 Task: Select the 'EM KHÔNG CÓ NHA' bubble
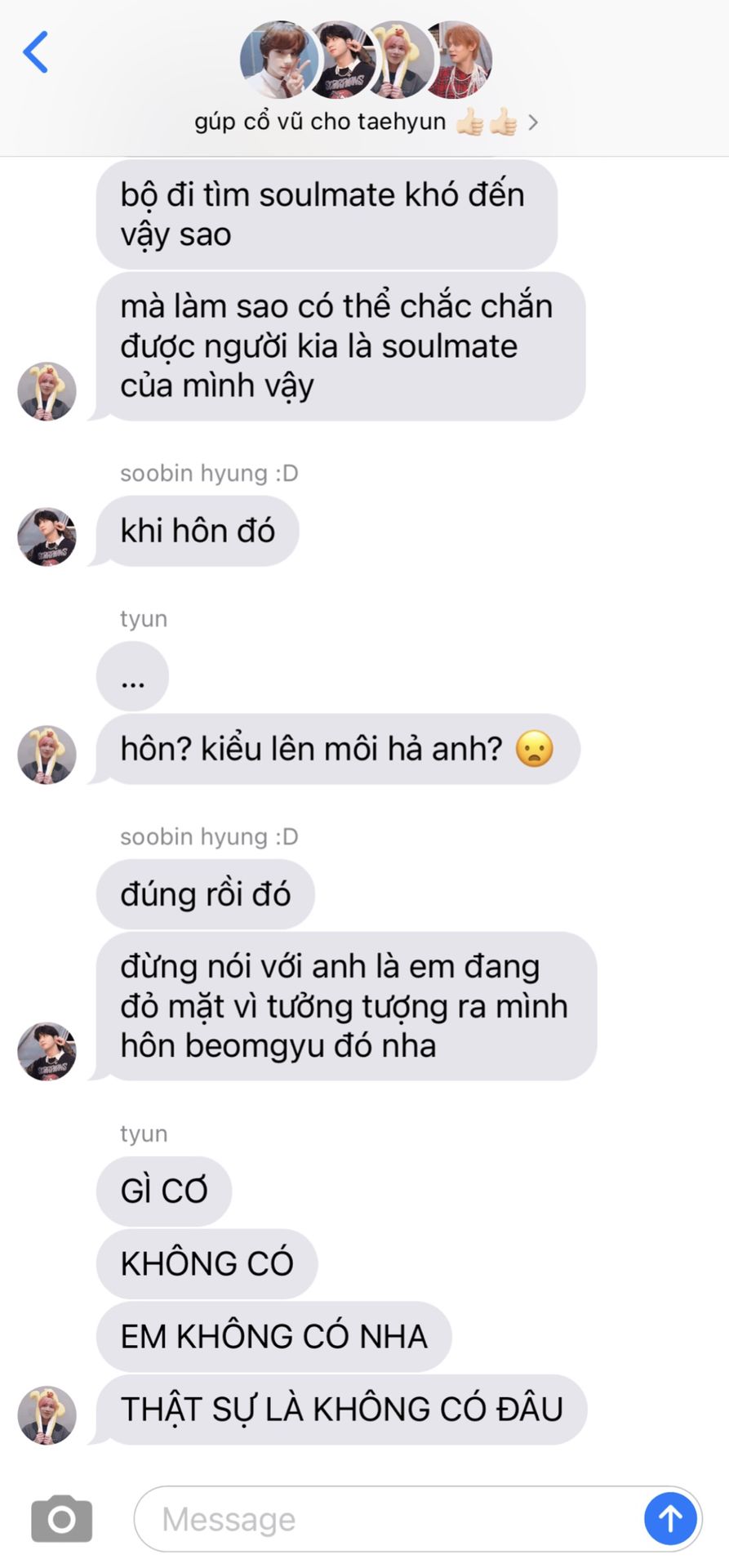[x=273, y=1336]
